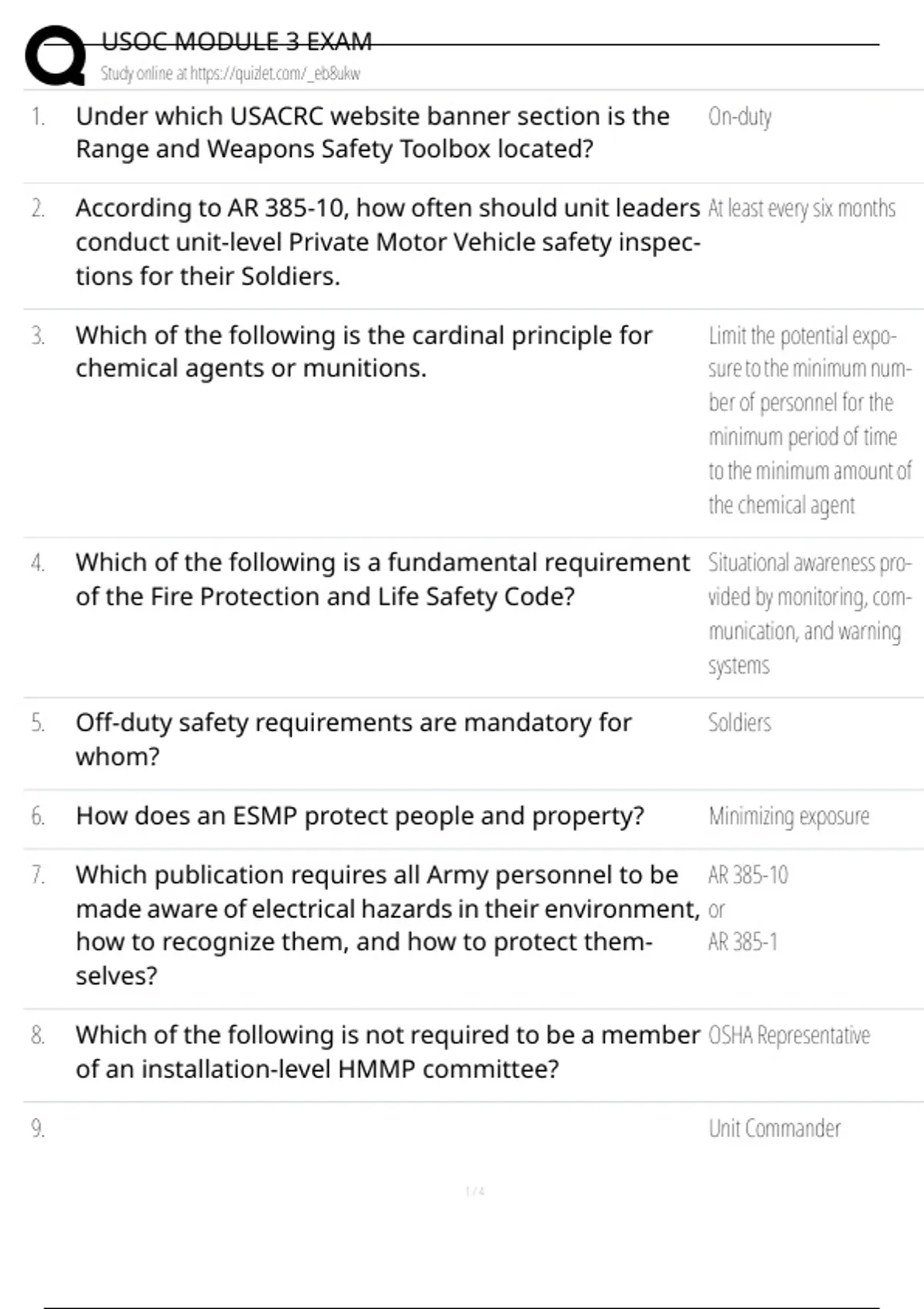Click the "Unit Commander" answer
The width and height of the screenshot is (924, 1309).
coord(774,1129)
